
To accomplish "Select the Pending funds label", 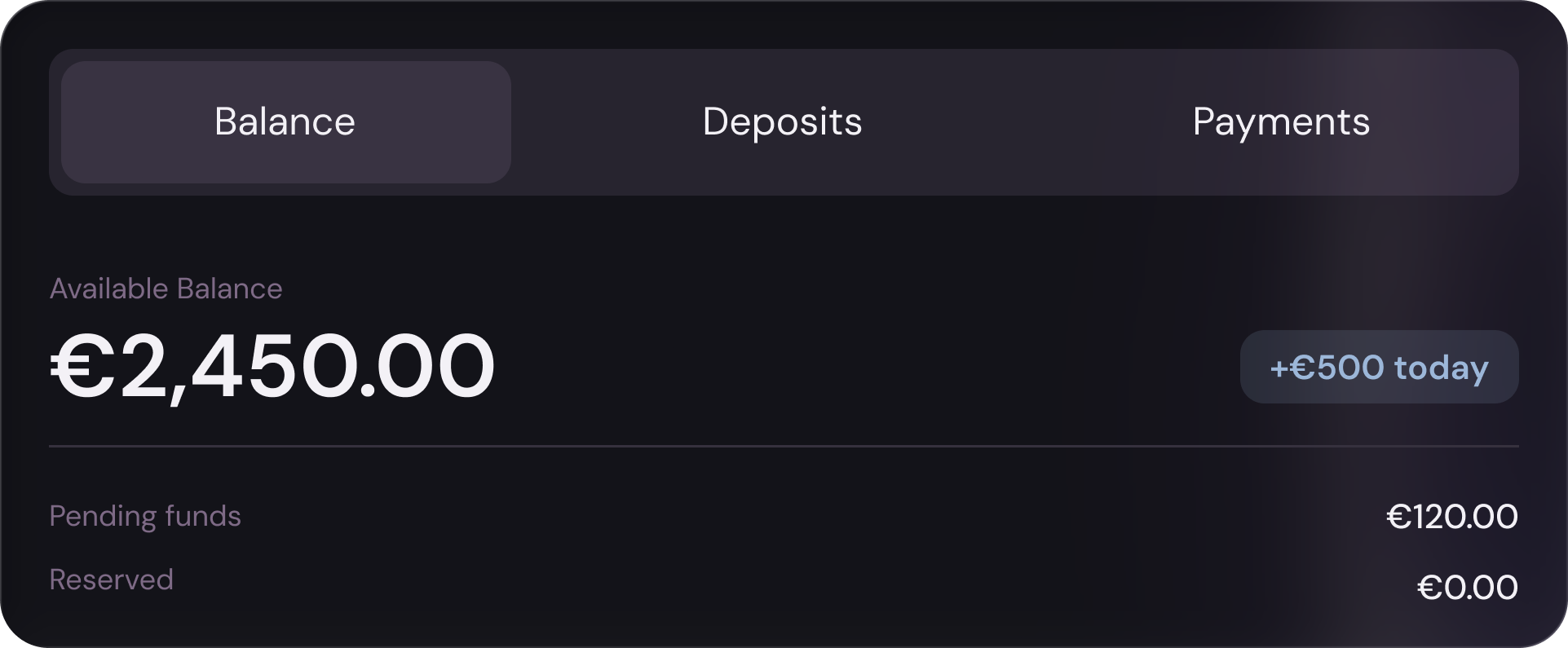I will (x=145, y=517).
